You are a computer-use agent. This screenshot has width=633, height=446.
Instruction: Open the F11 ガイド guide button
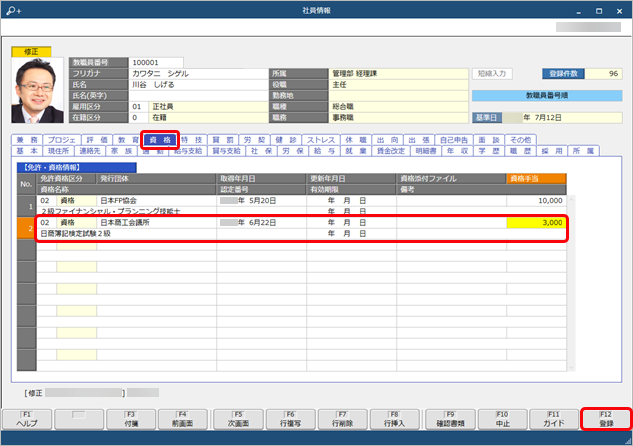click(x=554, y=419)
